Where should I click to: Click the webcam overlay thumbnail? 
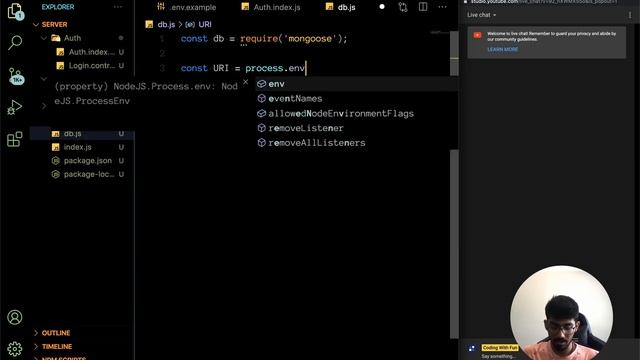pyautogui.click(x=561, y=313)
